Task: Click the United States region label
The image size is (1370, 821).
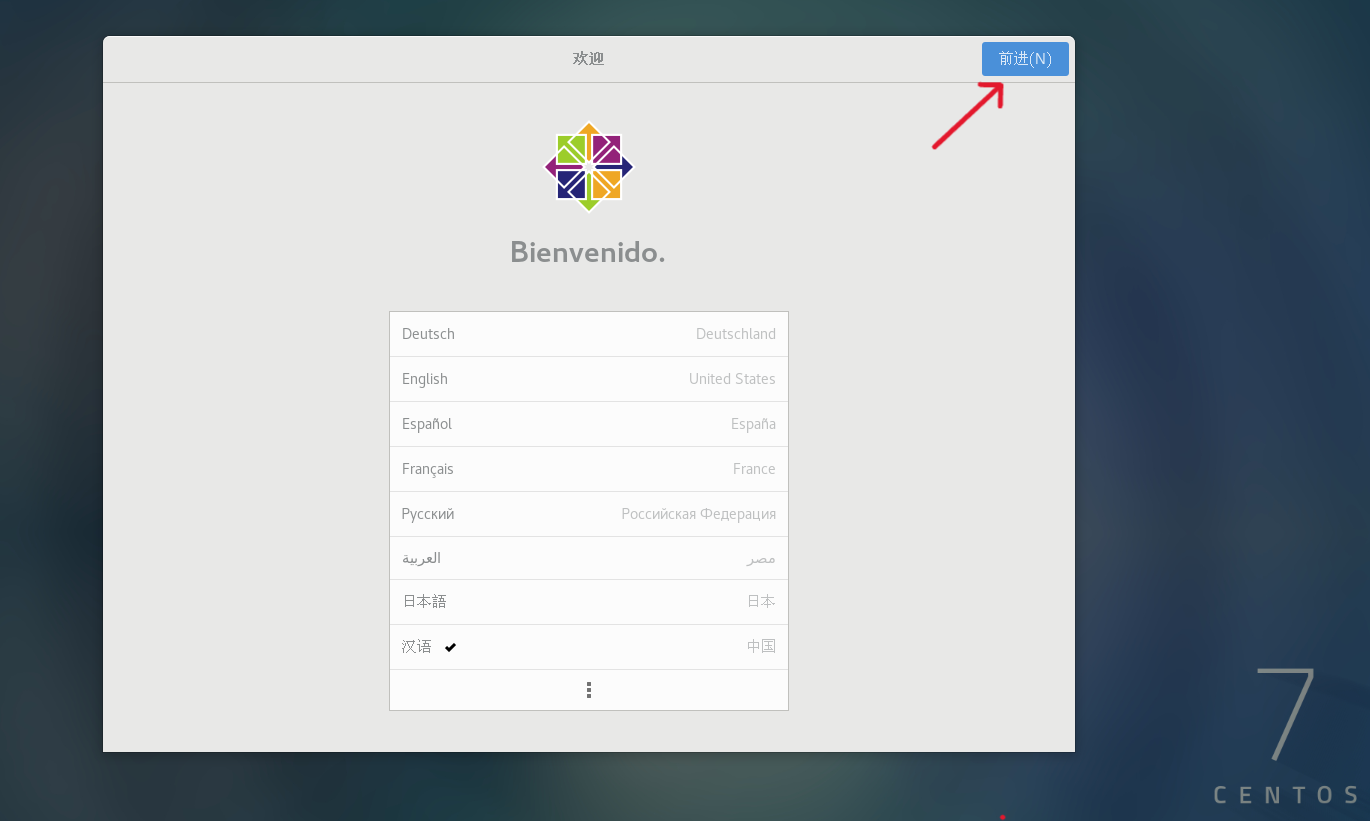Action: click(x=732, y=379)
